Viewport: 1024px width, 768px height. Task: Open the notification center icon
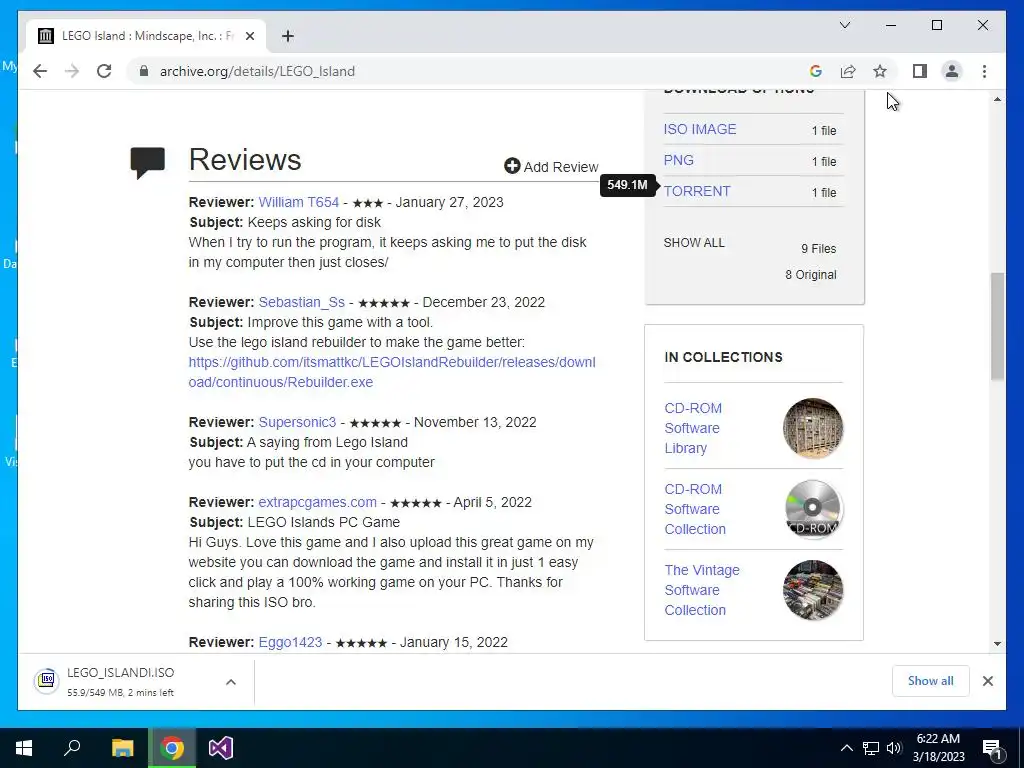pos(992,749)
